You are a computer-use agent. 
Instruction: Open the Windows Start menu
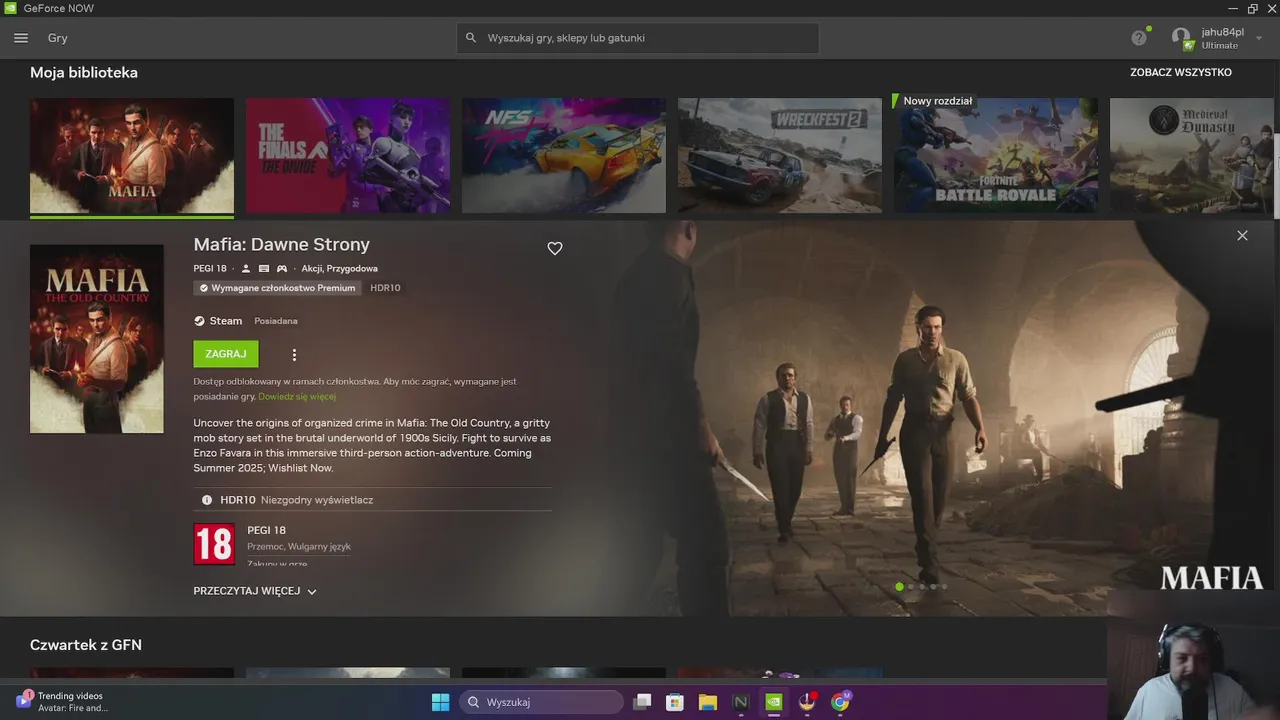[440, 702]
